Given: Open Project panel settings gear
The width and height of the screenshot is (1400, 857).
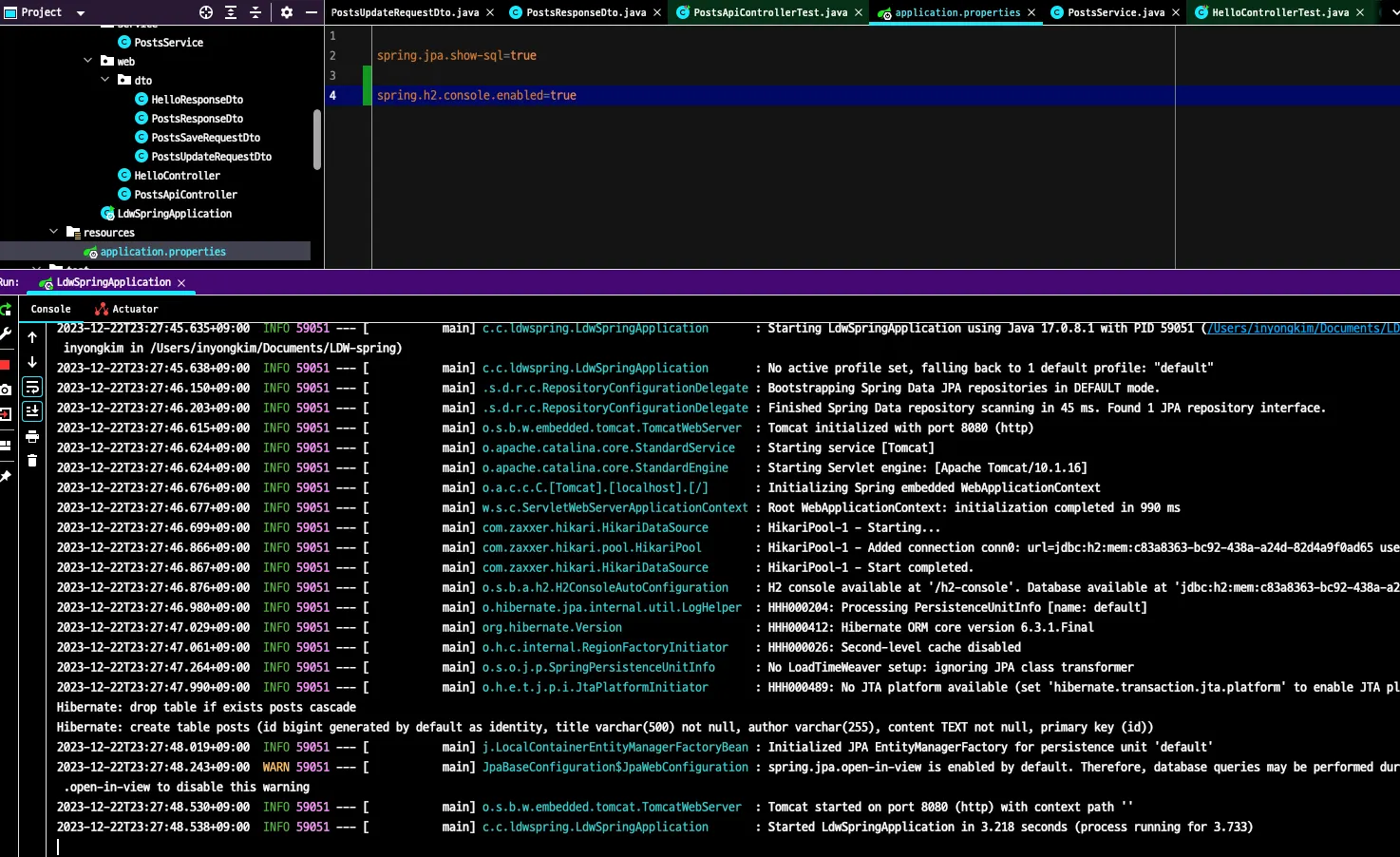Looking at the screenshot, I should [x=287, y=12].
